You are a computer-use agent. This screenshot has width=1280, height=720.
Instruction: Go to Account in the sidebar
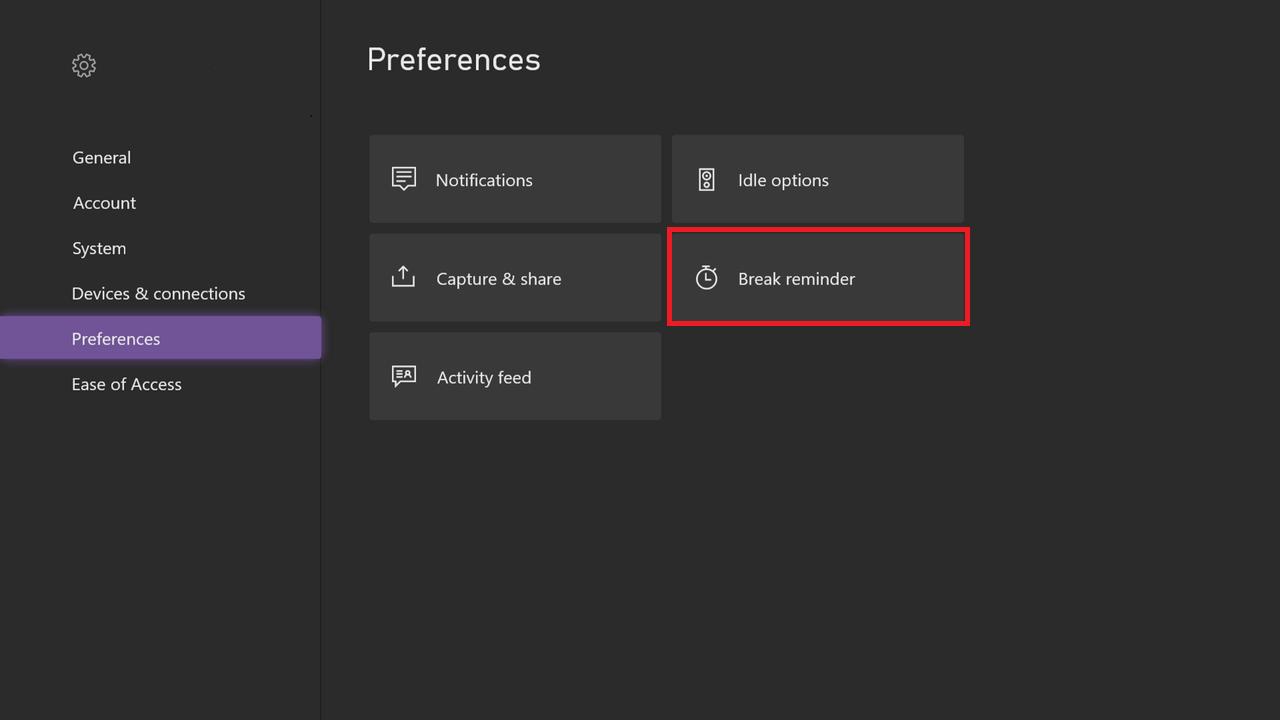[104, 203]
